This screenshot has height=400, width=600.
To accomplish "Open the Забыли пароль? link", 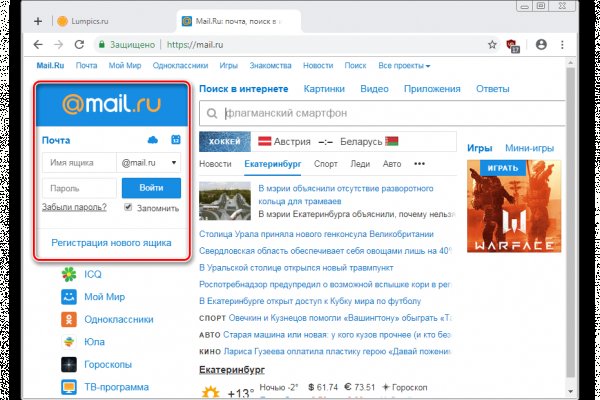I will [74, 208].
